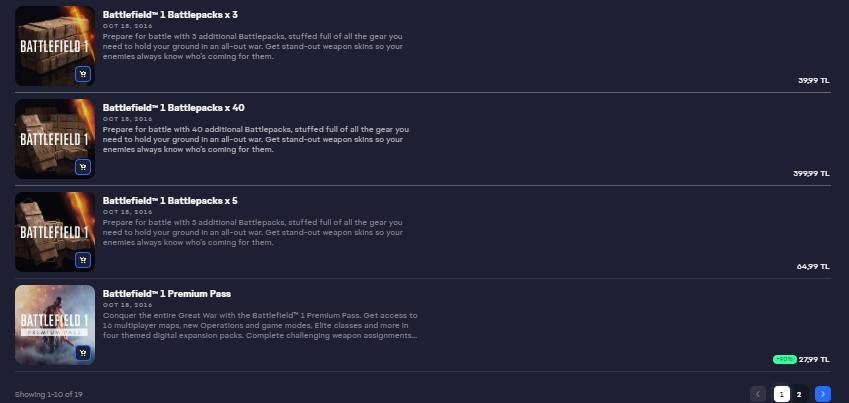Add Premium Pass to cart
This screenshot has height=403, width=849.
[x=82, y=352]
